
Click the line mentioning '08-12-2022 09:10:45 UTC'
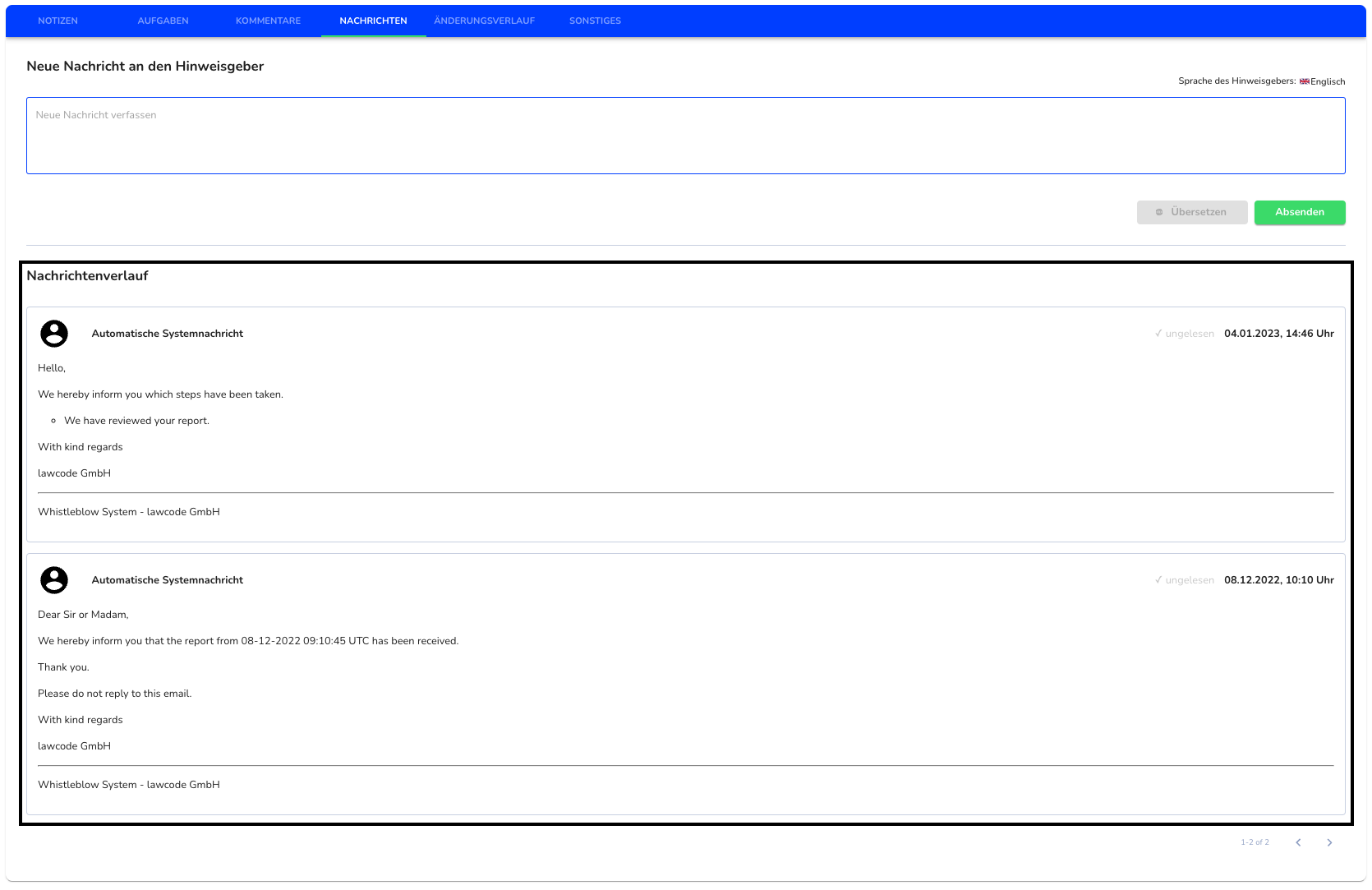[248, 641]
